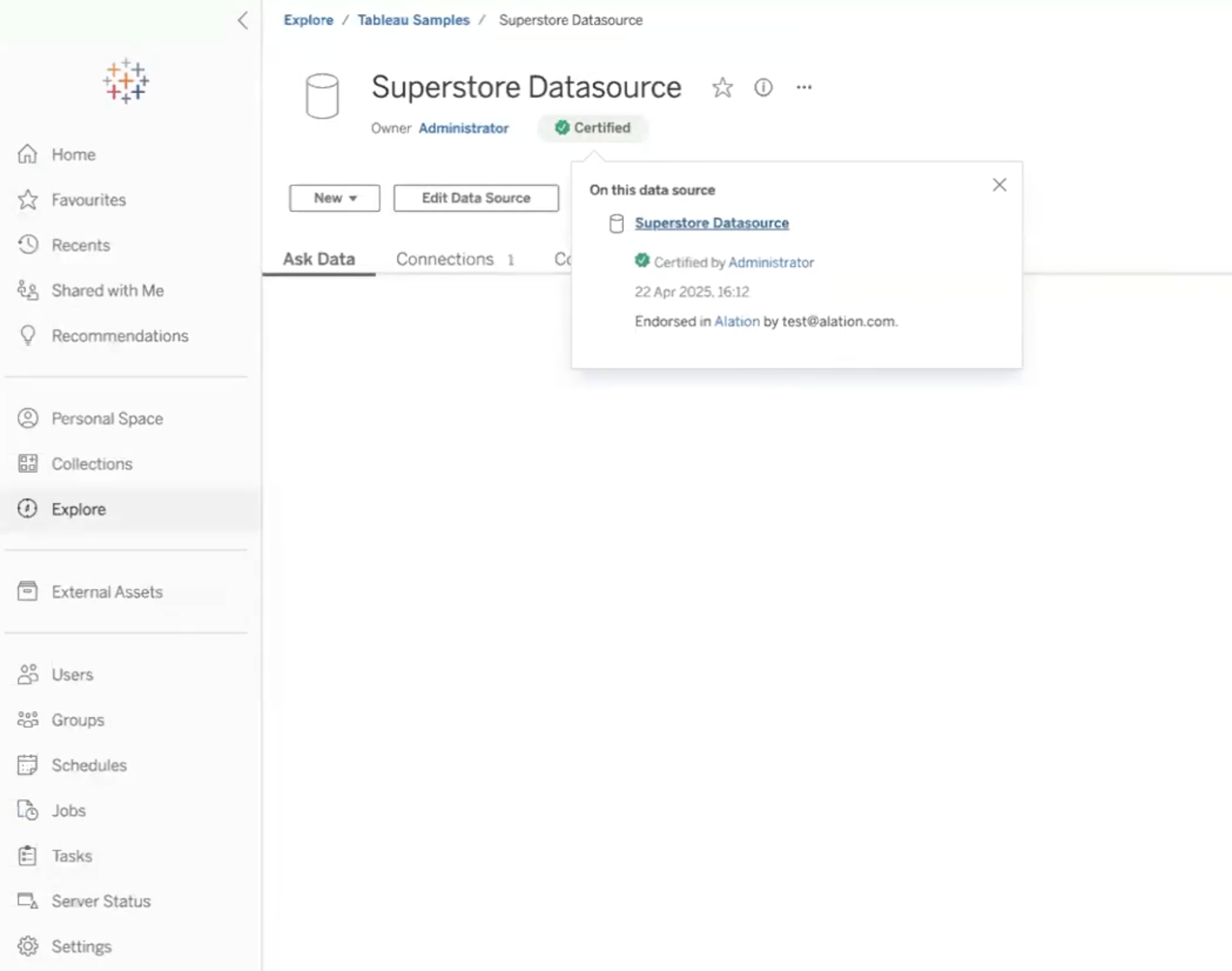The image size is (1232, 971).
Task: Select the Ask Data tab
Action: 319,259
